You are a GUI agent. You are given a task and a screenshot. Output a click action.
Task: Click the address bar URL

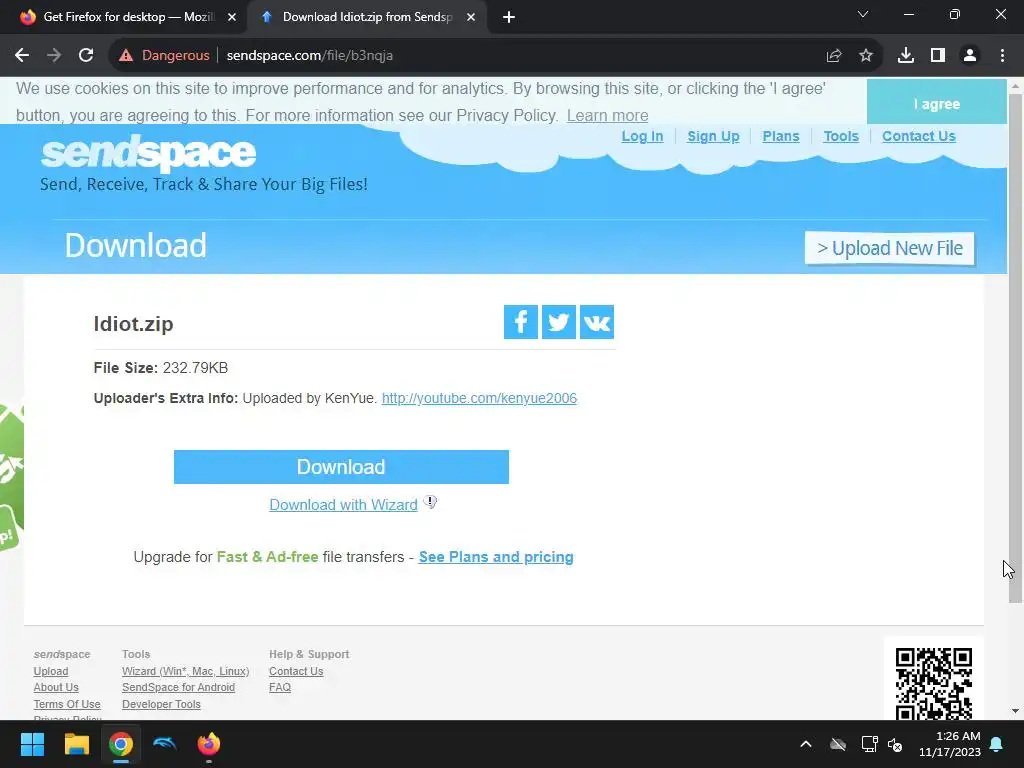pyautogui.click(x=310, y=56)
